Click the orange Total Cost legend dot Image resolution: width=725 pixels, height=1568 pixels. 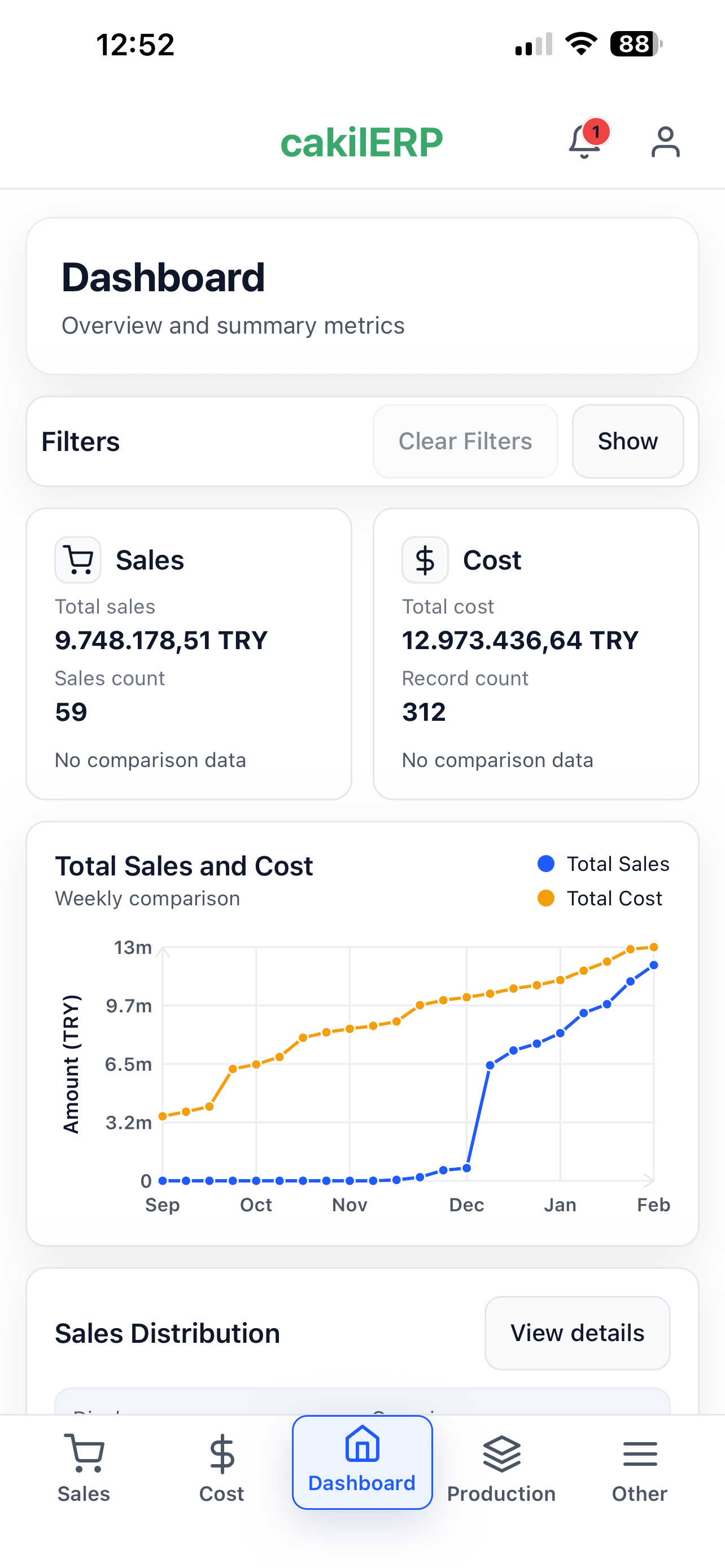pos(546,899)
